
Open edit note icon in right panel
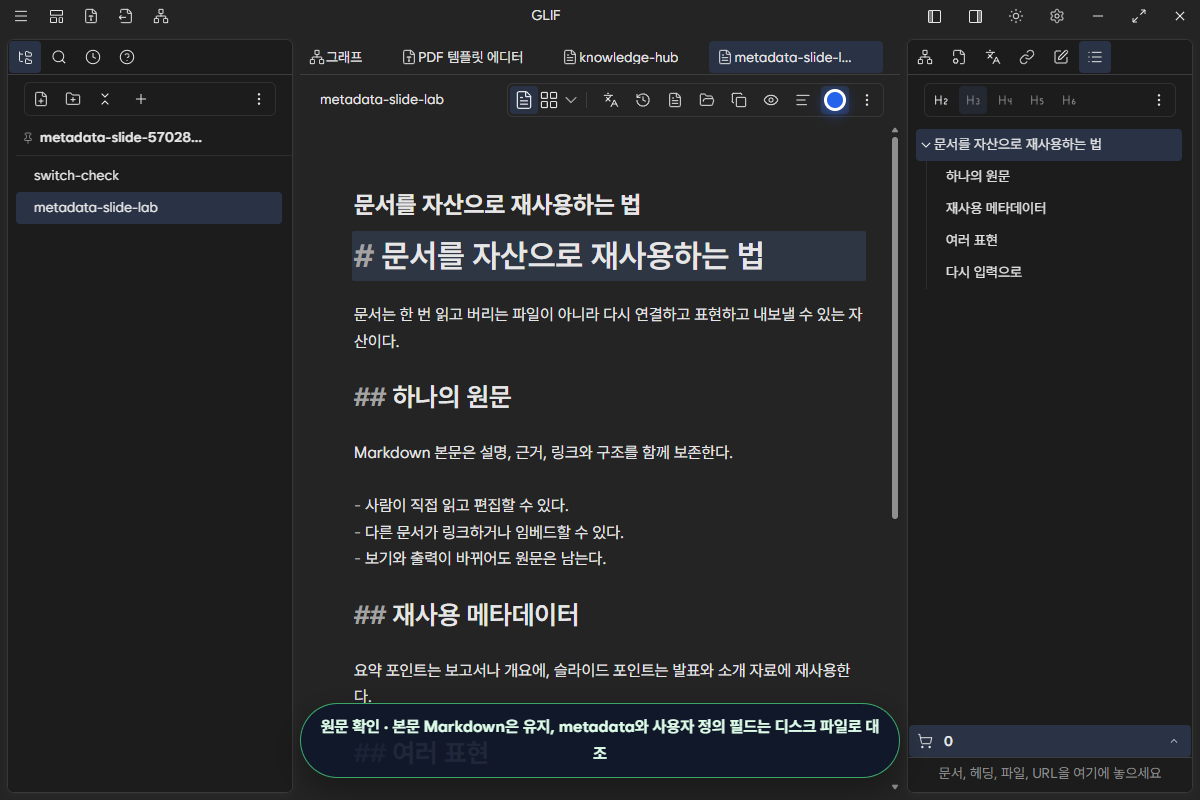coord(1061,57)
